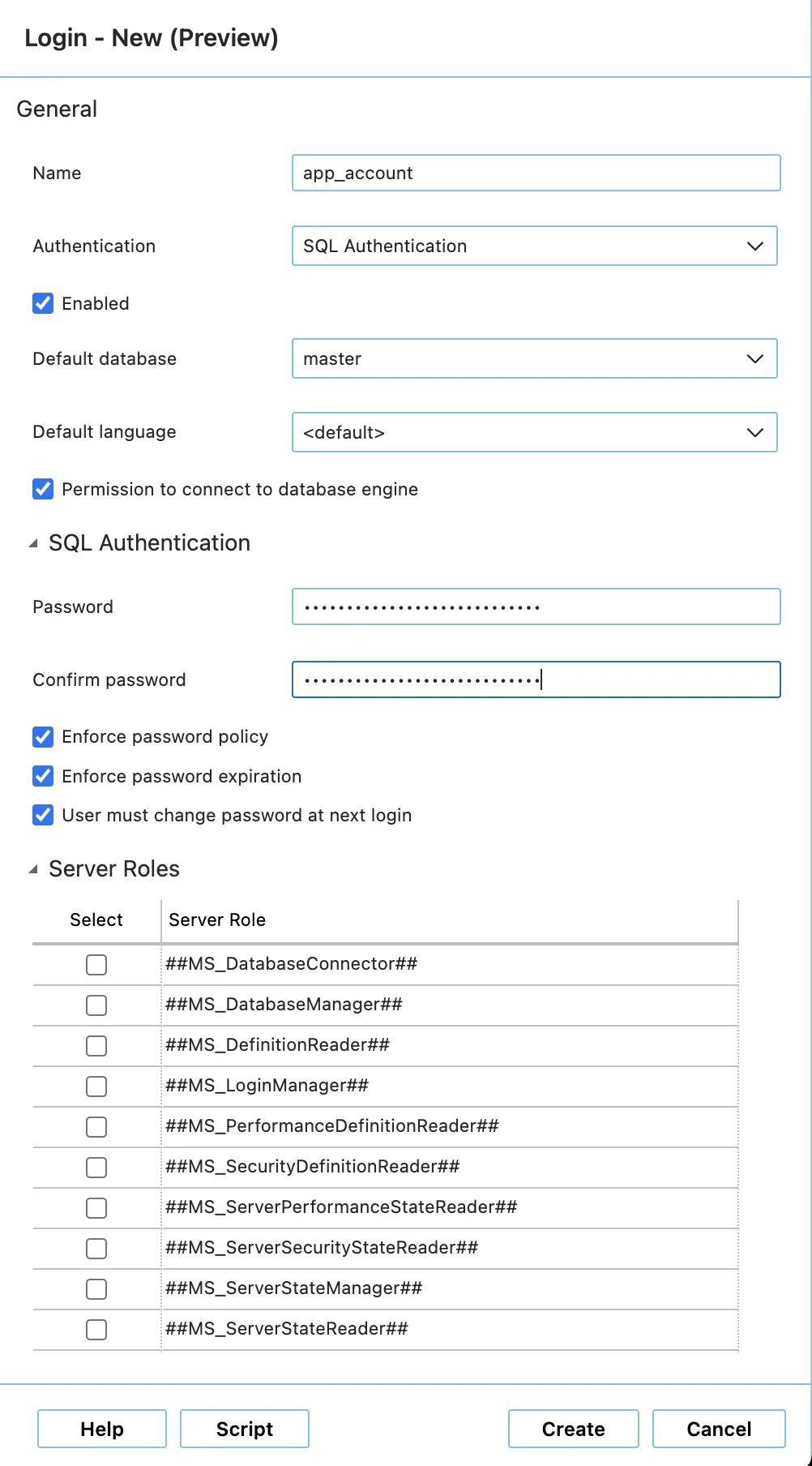
Task: Click the Create button
Action: click(x=573, y=1429)
